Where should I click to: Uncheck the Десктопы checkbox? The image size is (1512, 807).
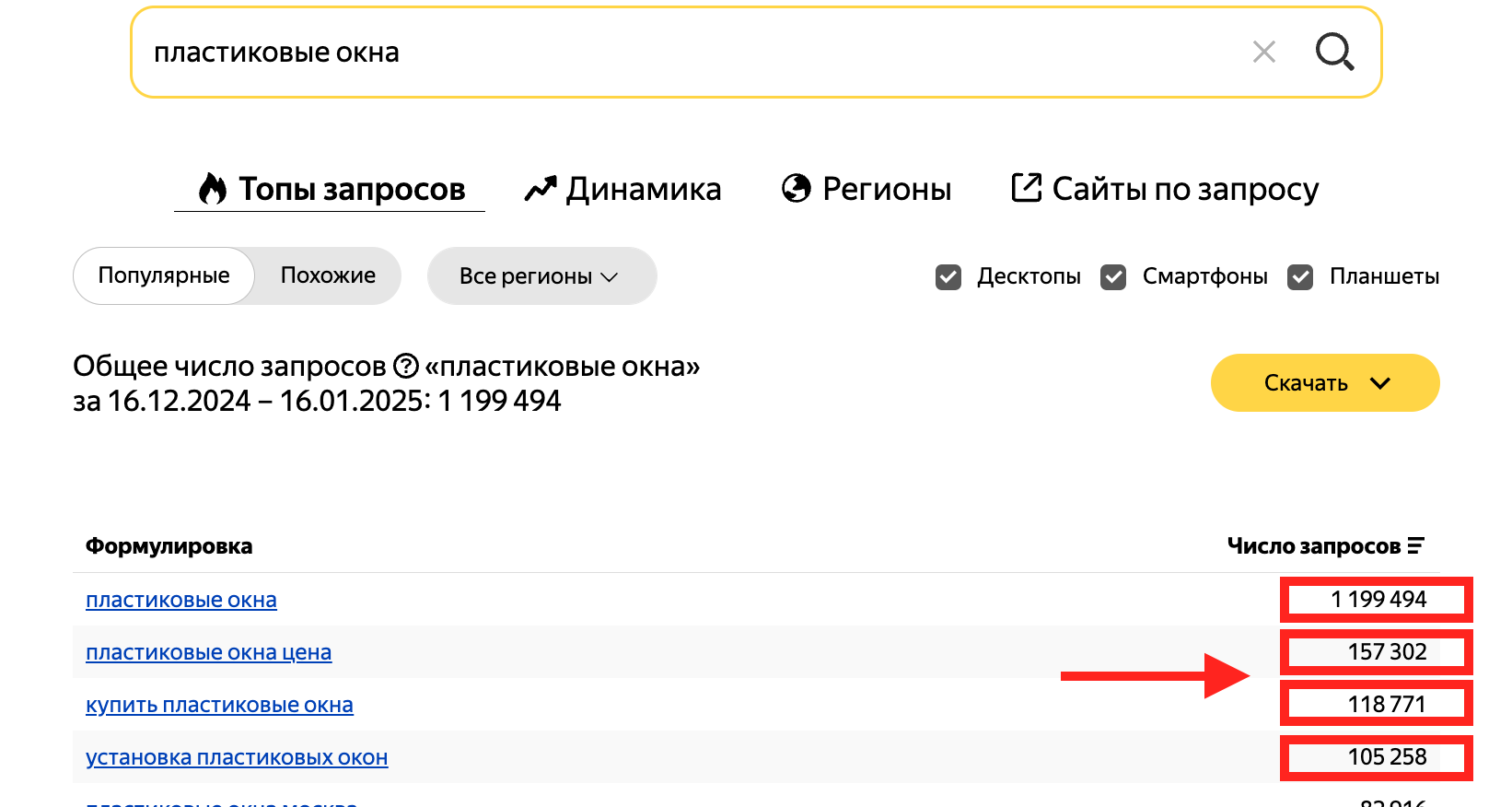click(x=948, y=276)
